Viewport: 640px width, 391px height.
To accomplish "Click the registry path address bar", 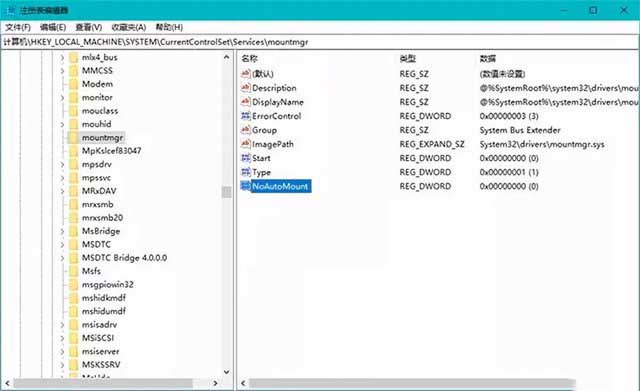I will [320, 42].
